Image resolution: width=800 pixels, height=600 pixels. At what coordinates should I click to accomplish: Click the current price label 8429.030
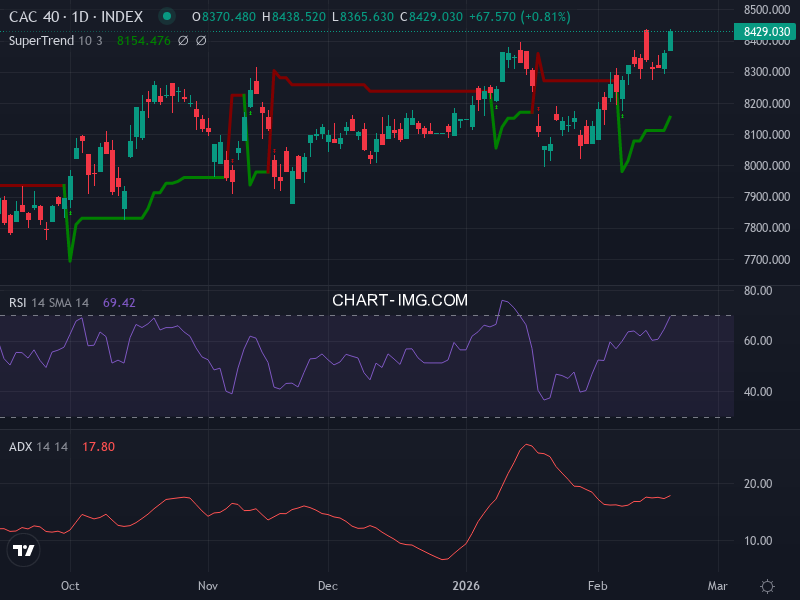(765, 31)
